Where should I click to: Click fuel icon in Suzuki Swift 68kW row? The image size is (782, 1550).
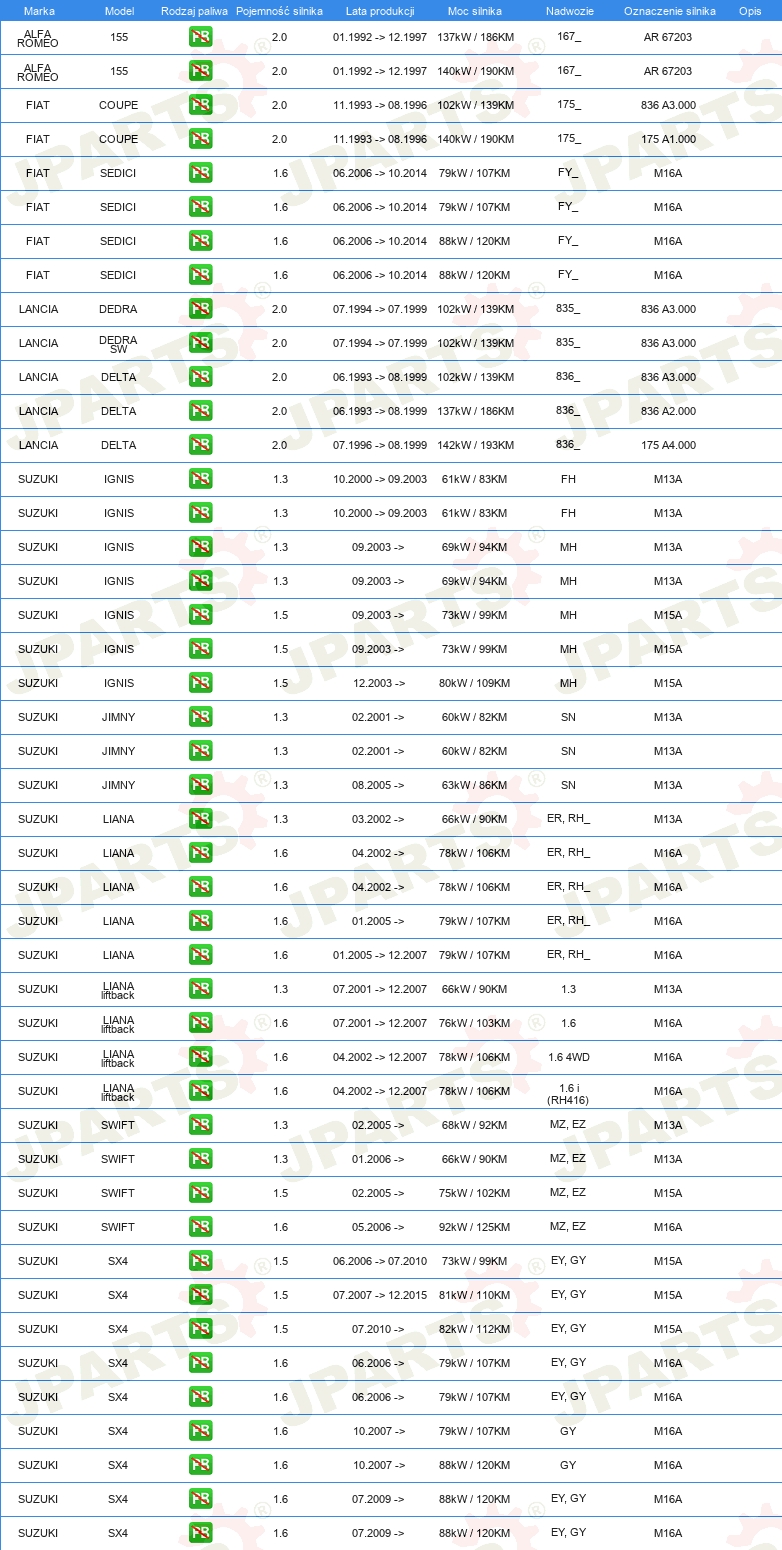click(200, 1125)
